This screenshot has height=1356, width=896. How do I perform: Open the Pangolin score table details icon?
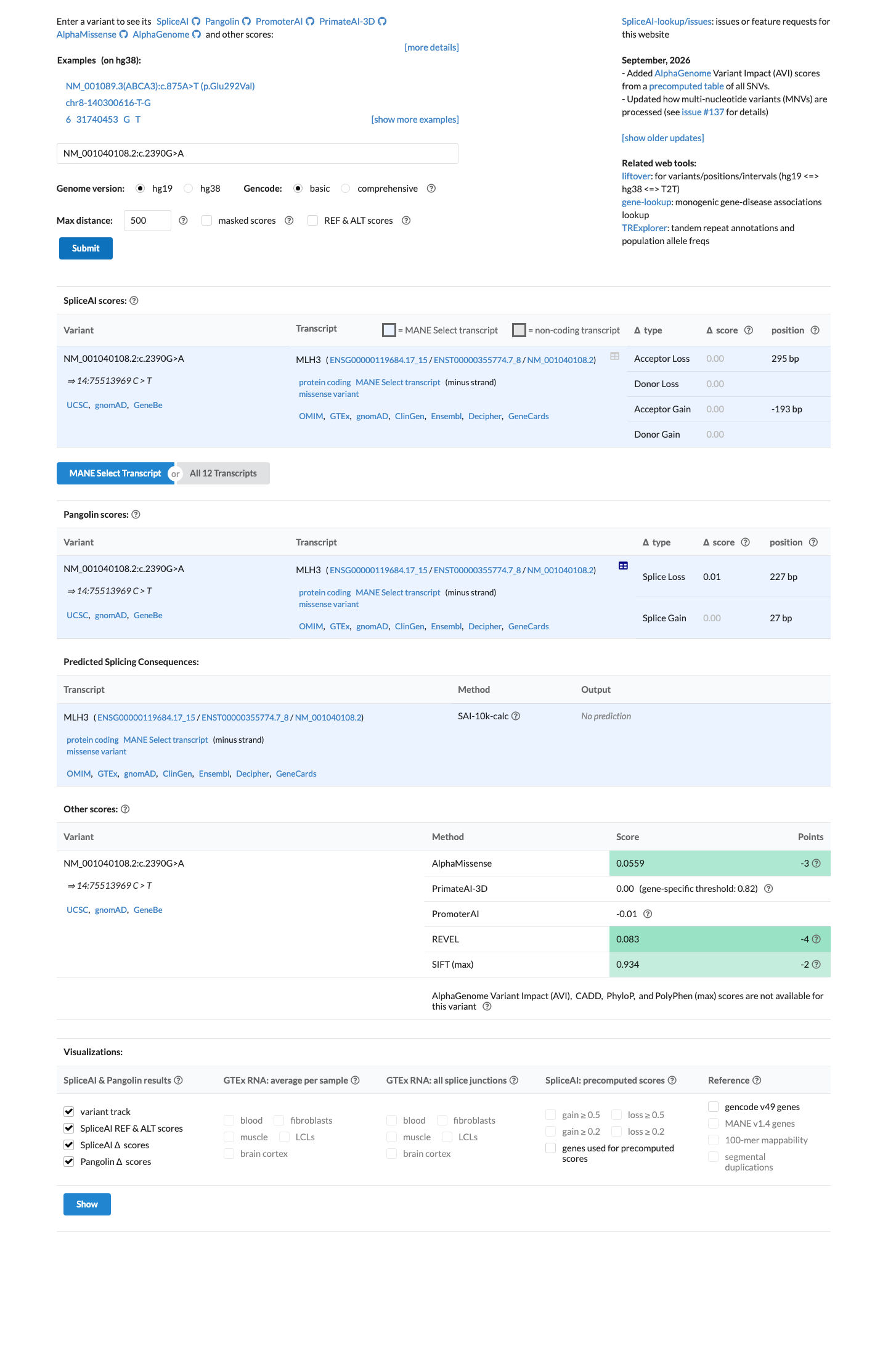click(x=623, y=566)
